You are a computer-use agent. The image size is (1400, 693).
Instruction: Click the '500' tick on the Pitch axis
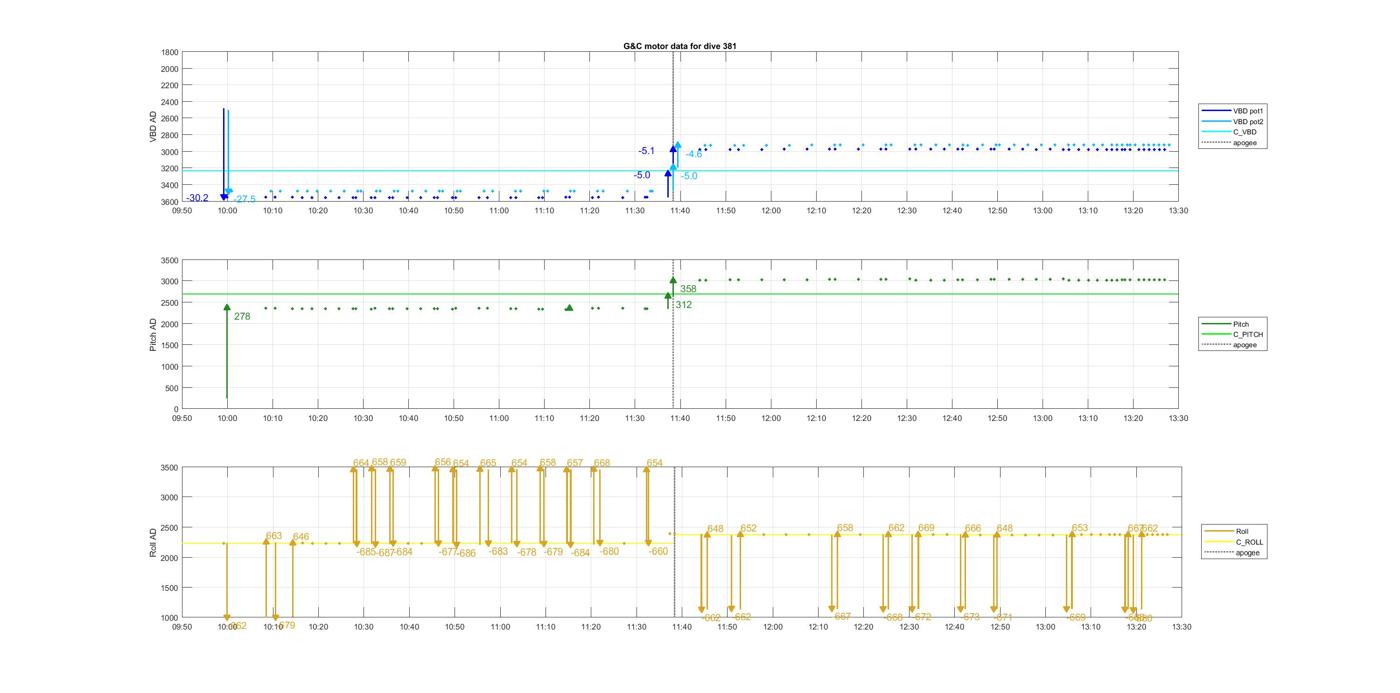click(x=172, y=388)
